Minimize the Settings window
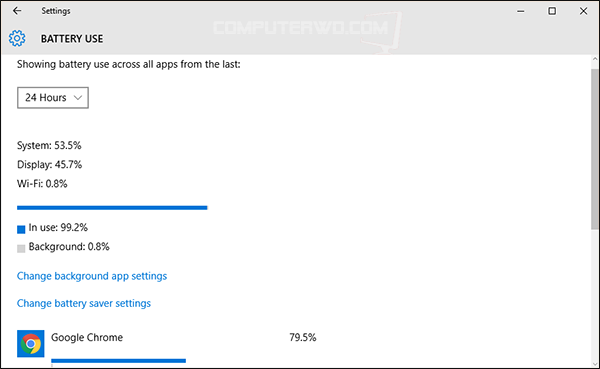 point(520,11)
